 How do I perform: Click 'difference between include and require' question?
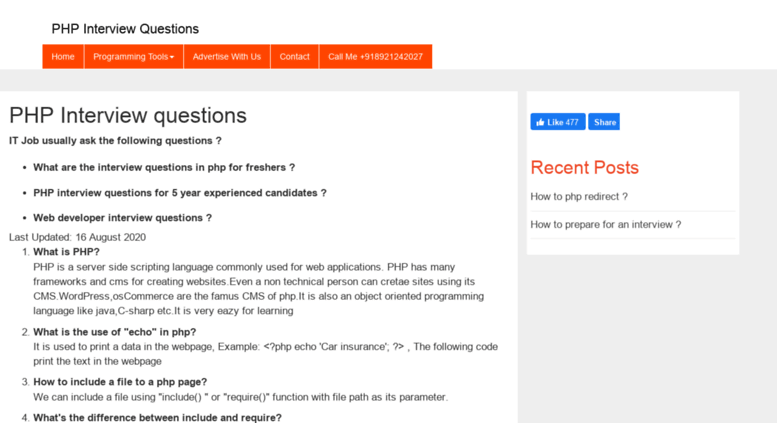pyautogui.click(x=157, y=418)
